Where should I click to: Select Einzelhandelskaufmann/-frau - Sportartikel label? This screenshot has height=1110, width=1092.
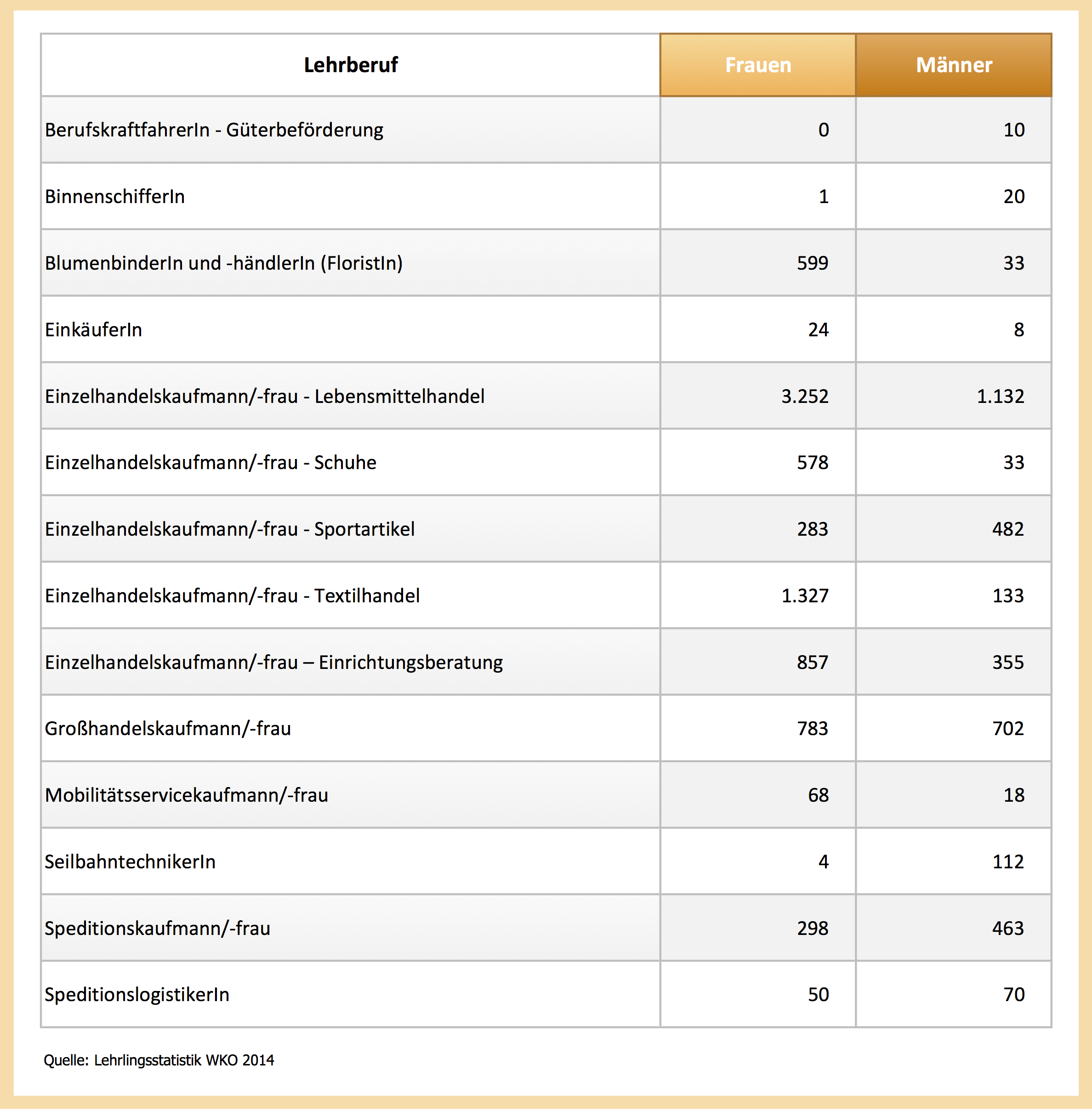tap(229, 529)
